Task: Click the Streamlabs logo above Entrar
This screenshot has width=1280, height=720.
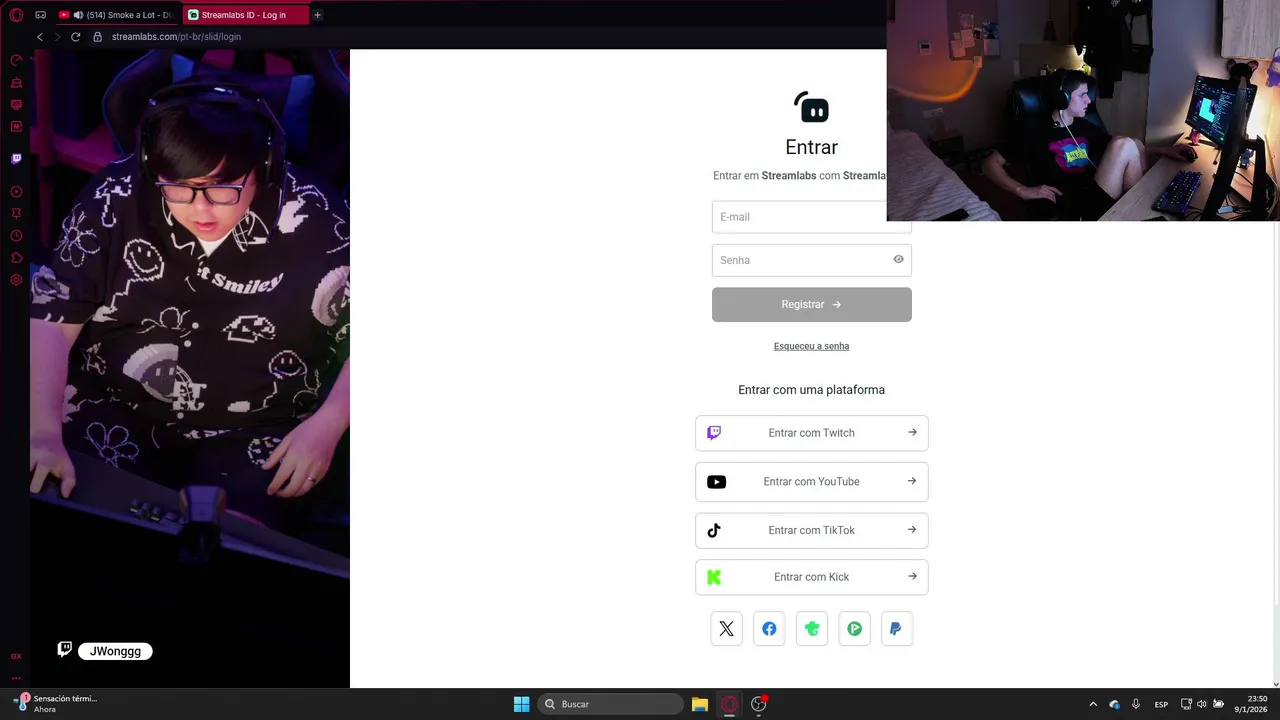Action: pyautogui.click(x=812, y=106)
